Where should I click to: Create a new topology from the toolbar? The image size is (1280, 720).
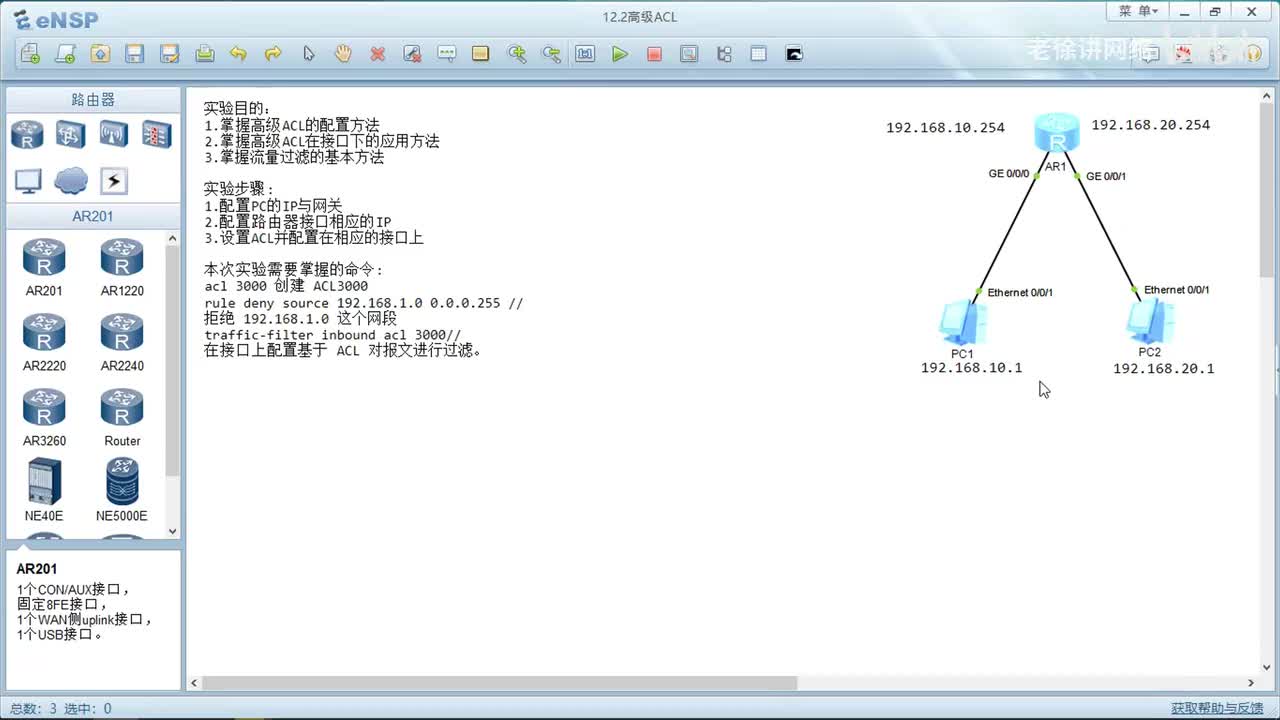point(30,54)
